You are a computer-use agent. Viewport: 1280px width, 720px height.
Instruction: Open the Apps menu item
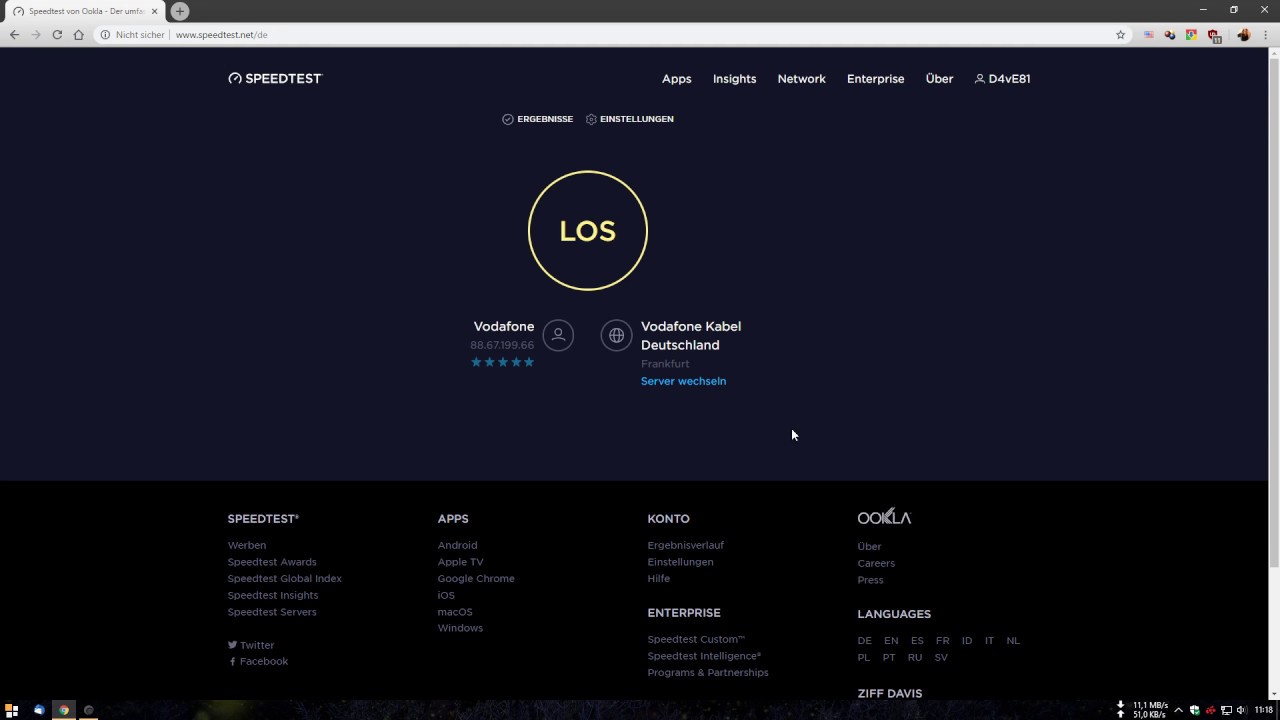[676, 79]
